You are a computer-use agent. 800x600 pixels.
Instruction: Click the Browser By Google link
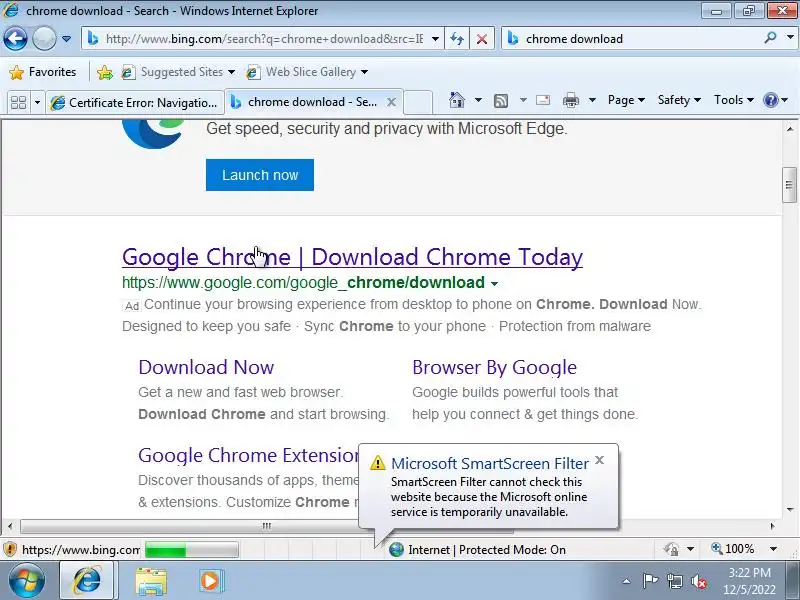click(x=494, y=367)
